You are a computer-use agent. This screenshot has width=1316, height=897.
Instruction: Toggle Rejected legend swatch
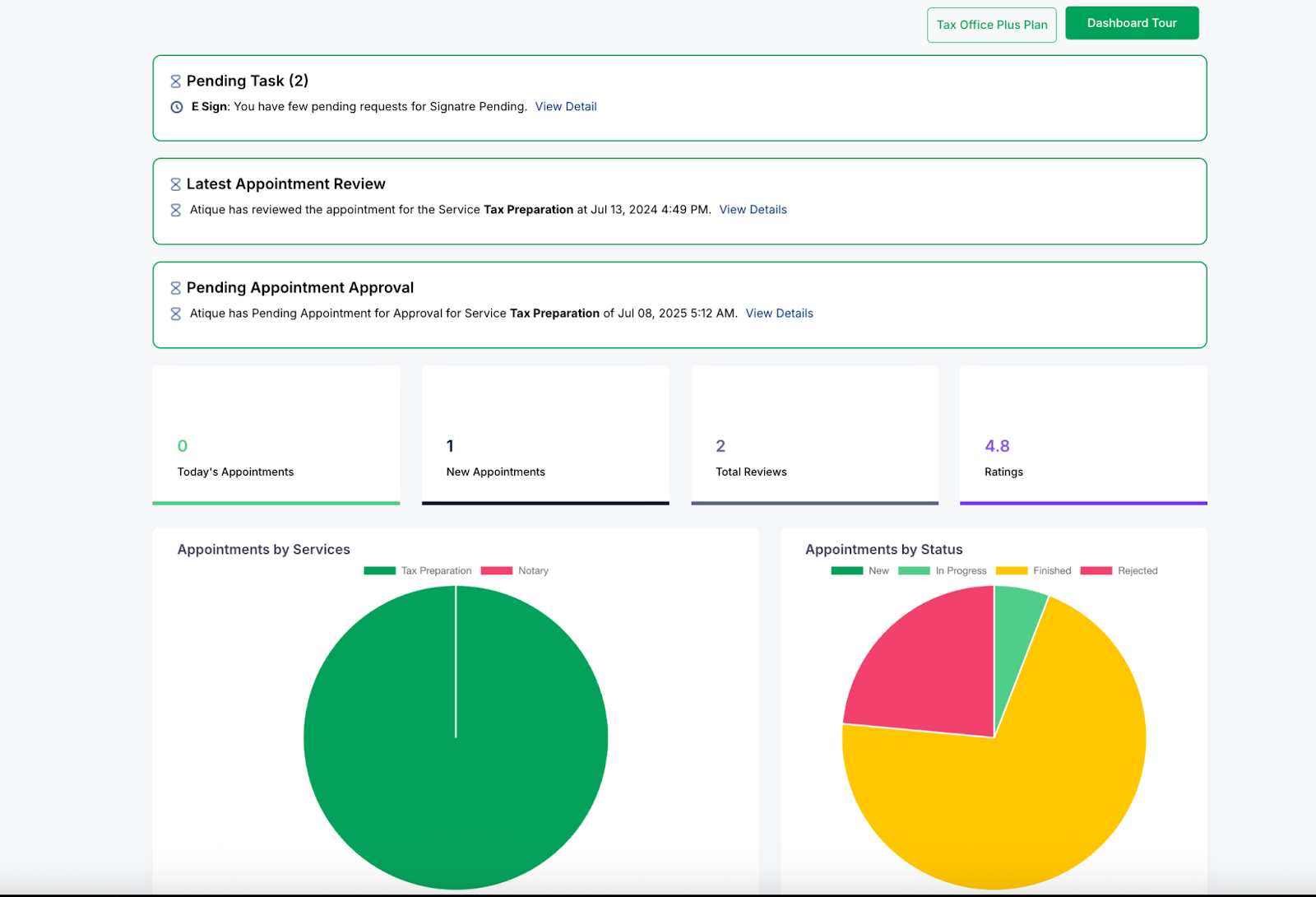(1096, 570)
